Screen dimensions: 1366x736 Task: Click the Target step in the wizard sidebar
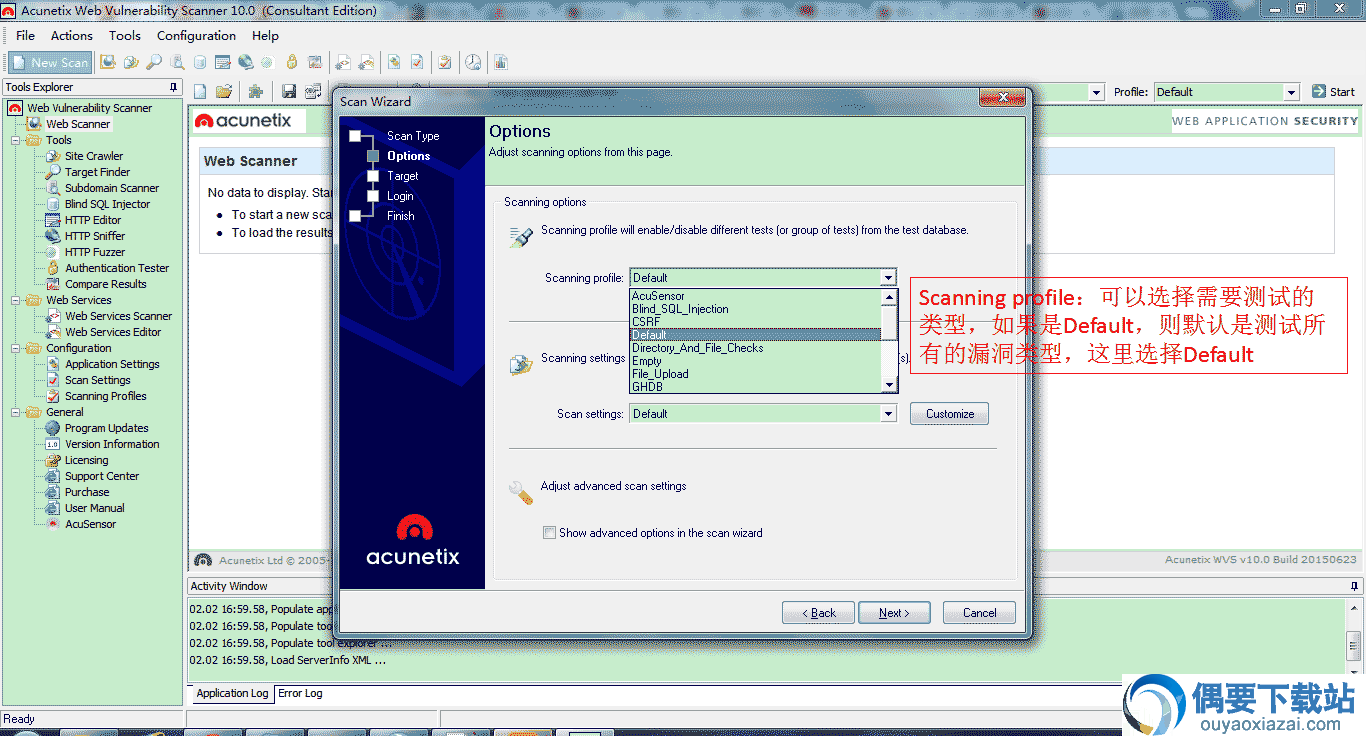pos(402,176)
